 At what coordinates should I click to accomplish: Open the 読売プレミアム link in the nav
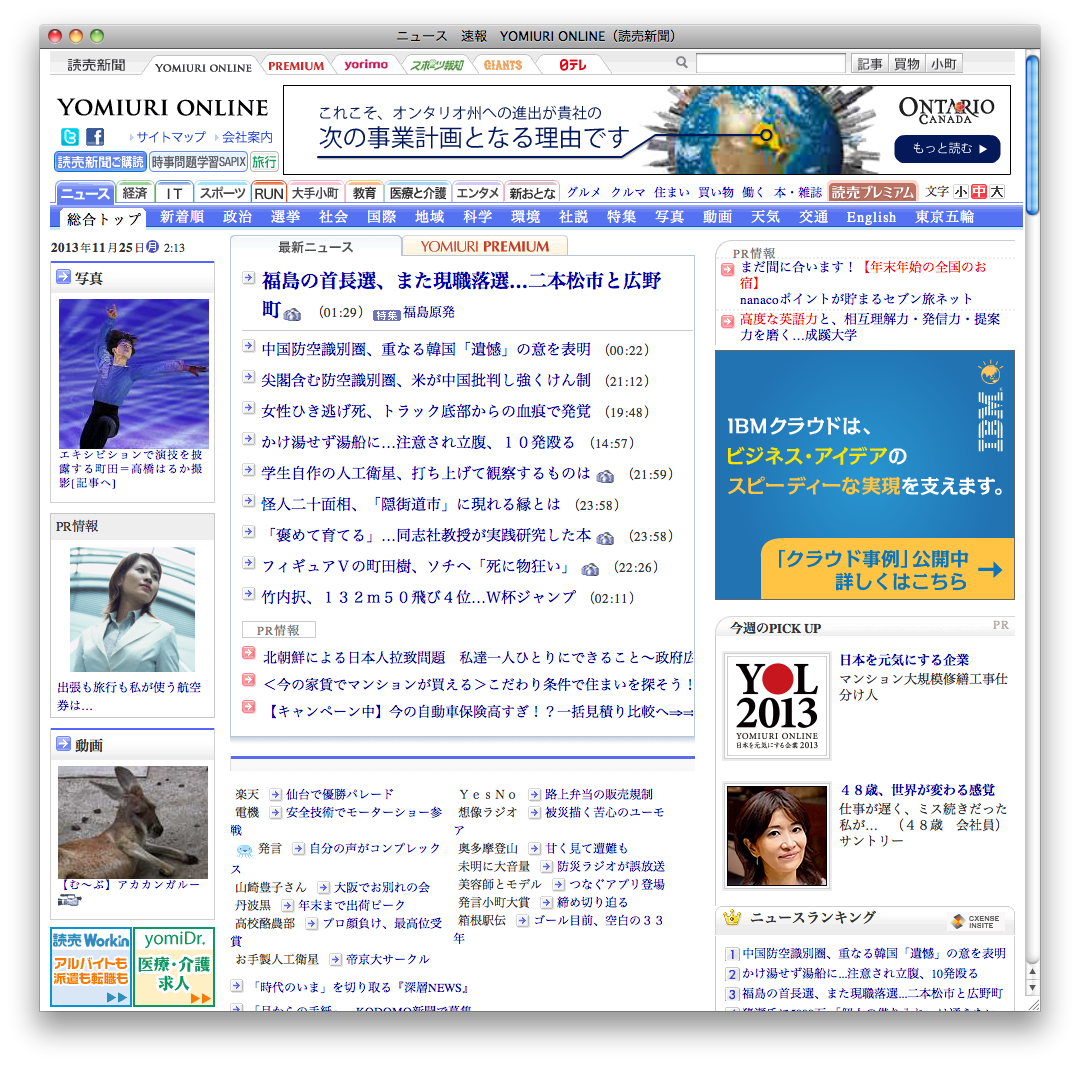873,192
